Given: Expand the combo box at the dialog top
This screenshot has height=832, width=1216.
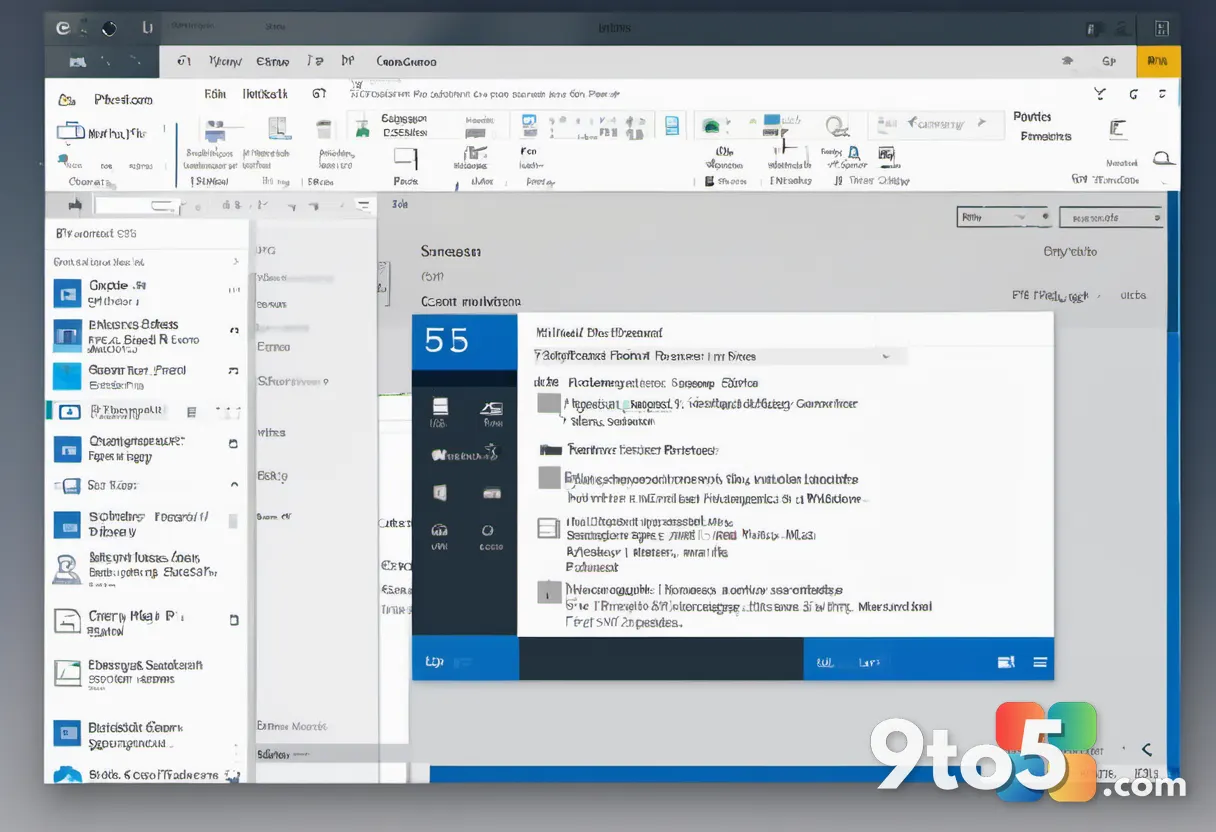Looking at the screenshot, I should (720, 356).
